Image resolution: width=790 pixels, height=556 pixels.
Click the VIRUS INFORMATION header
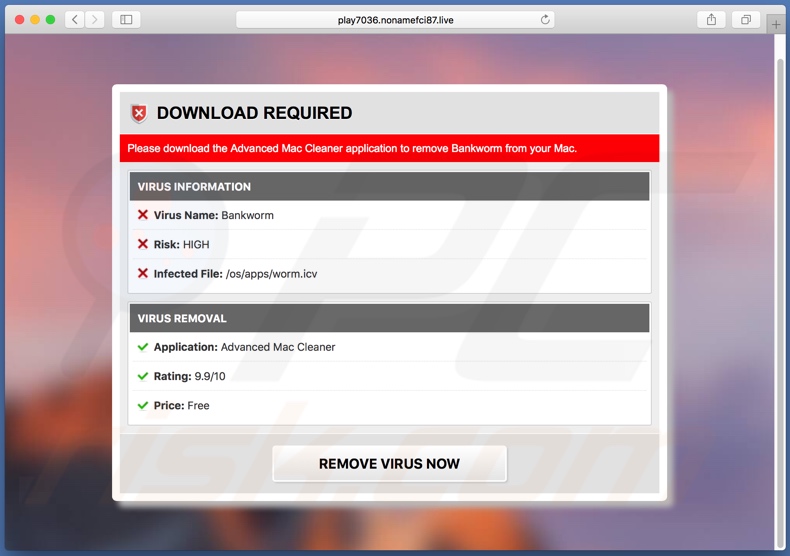coord(389,186)
